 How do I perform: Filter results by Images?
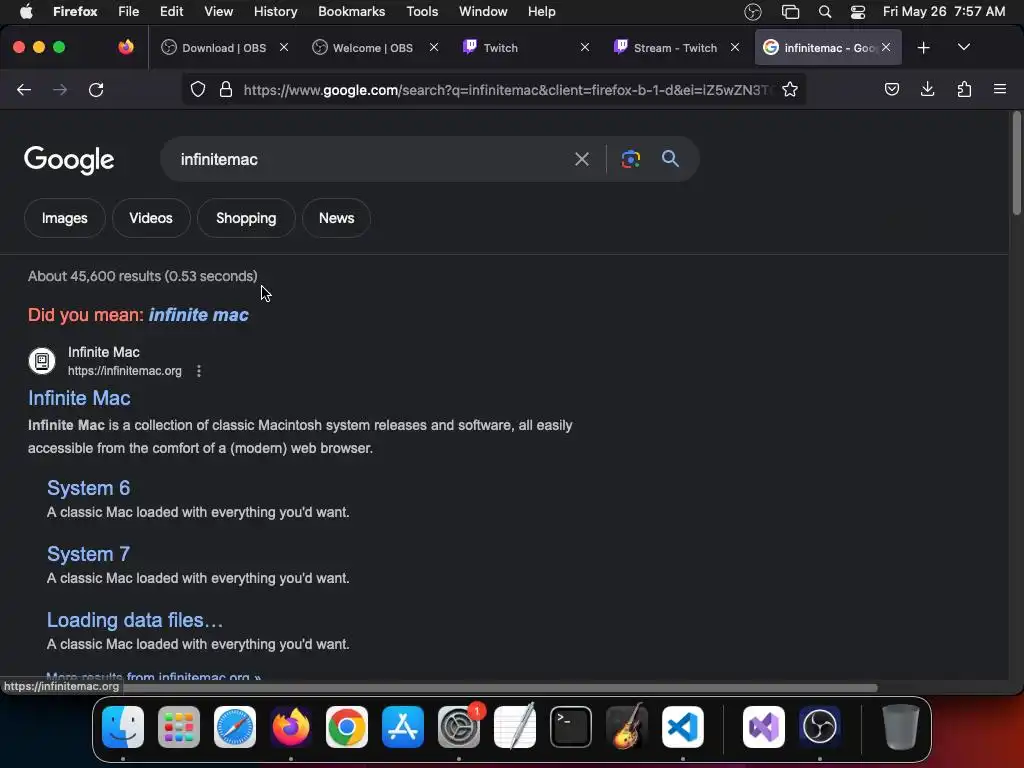point(65,218)
